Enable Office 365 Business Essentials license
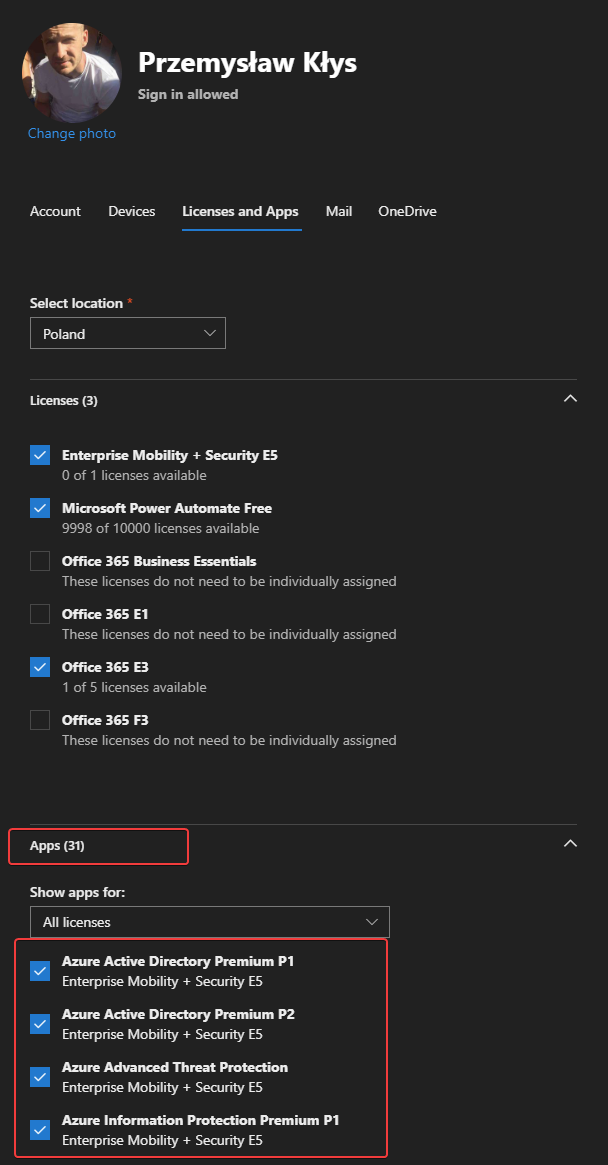Viewport: 608px width, 1165px height. tap(39, 561)
